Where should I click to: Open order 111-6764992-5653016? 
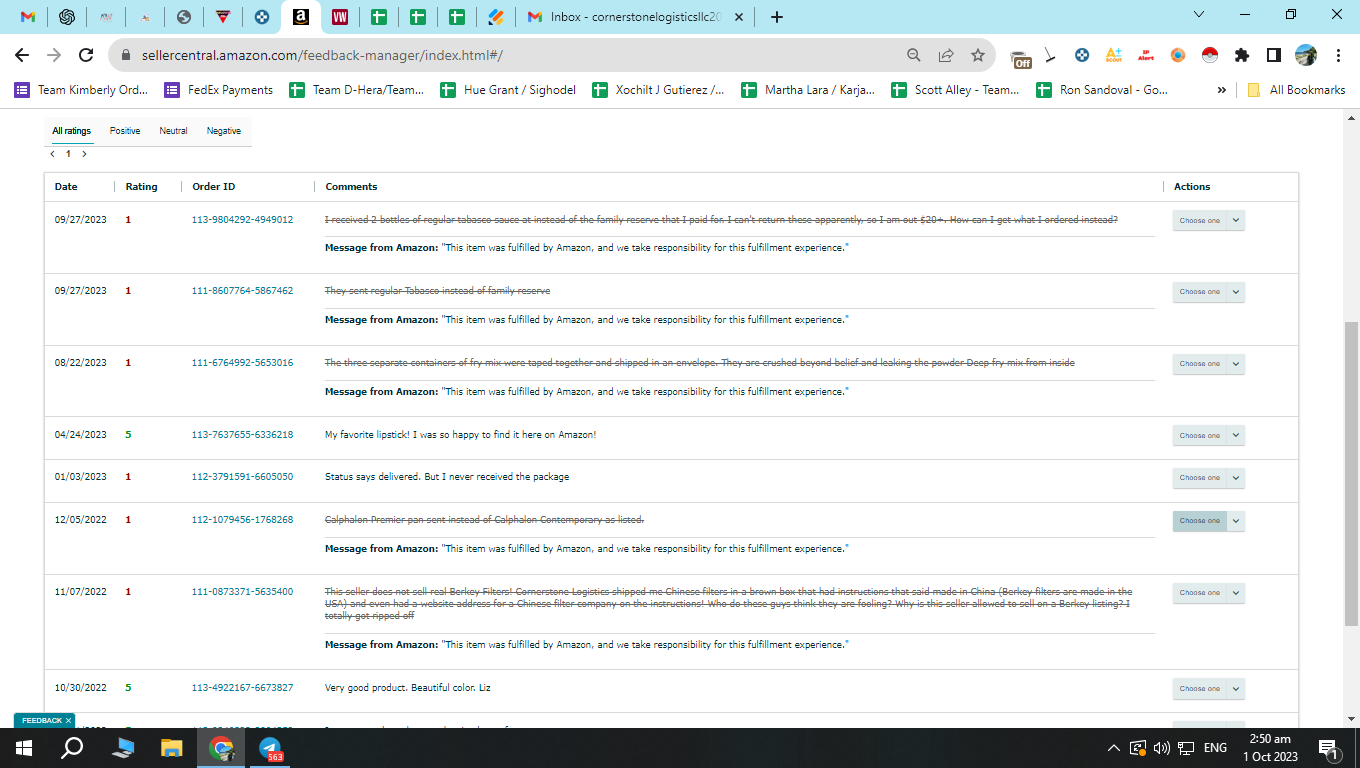point(243,363)
